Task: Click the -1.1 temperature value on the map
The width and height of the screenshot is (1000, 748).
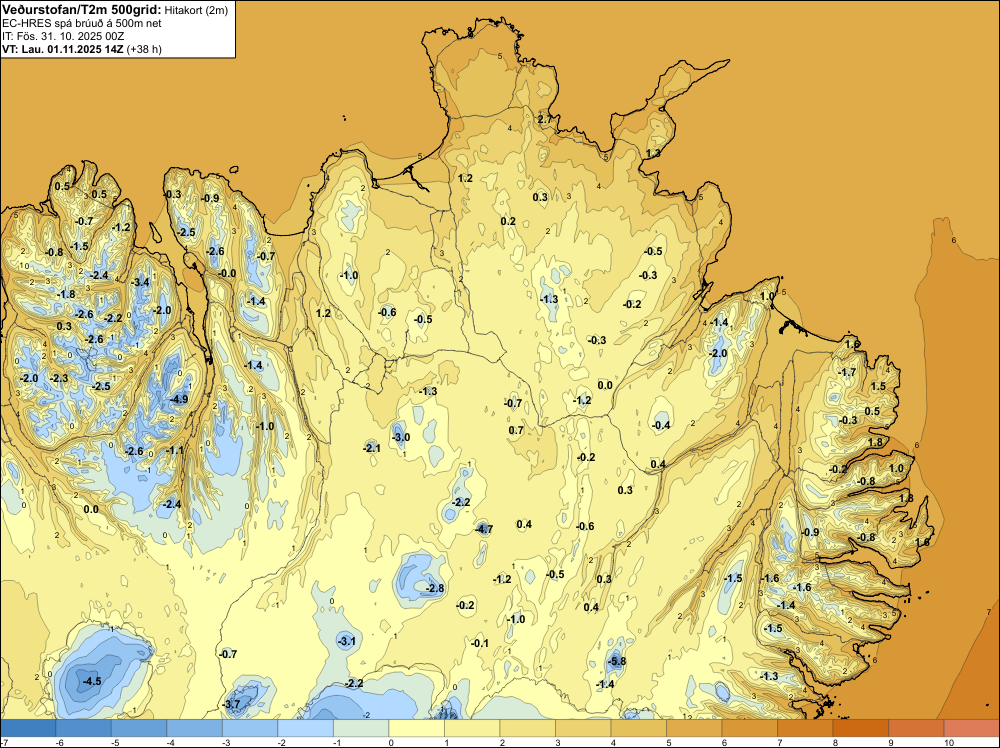Action: pyautogui.click(x=175, y=450)
